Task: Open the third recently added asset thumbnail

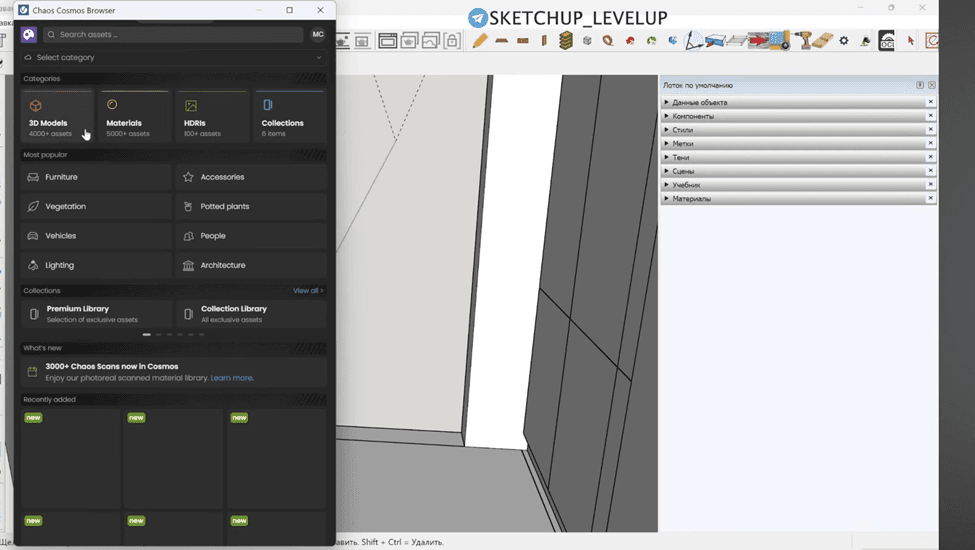Action: point(276,458)
